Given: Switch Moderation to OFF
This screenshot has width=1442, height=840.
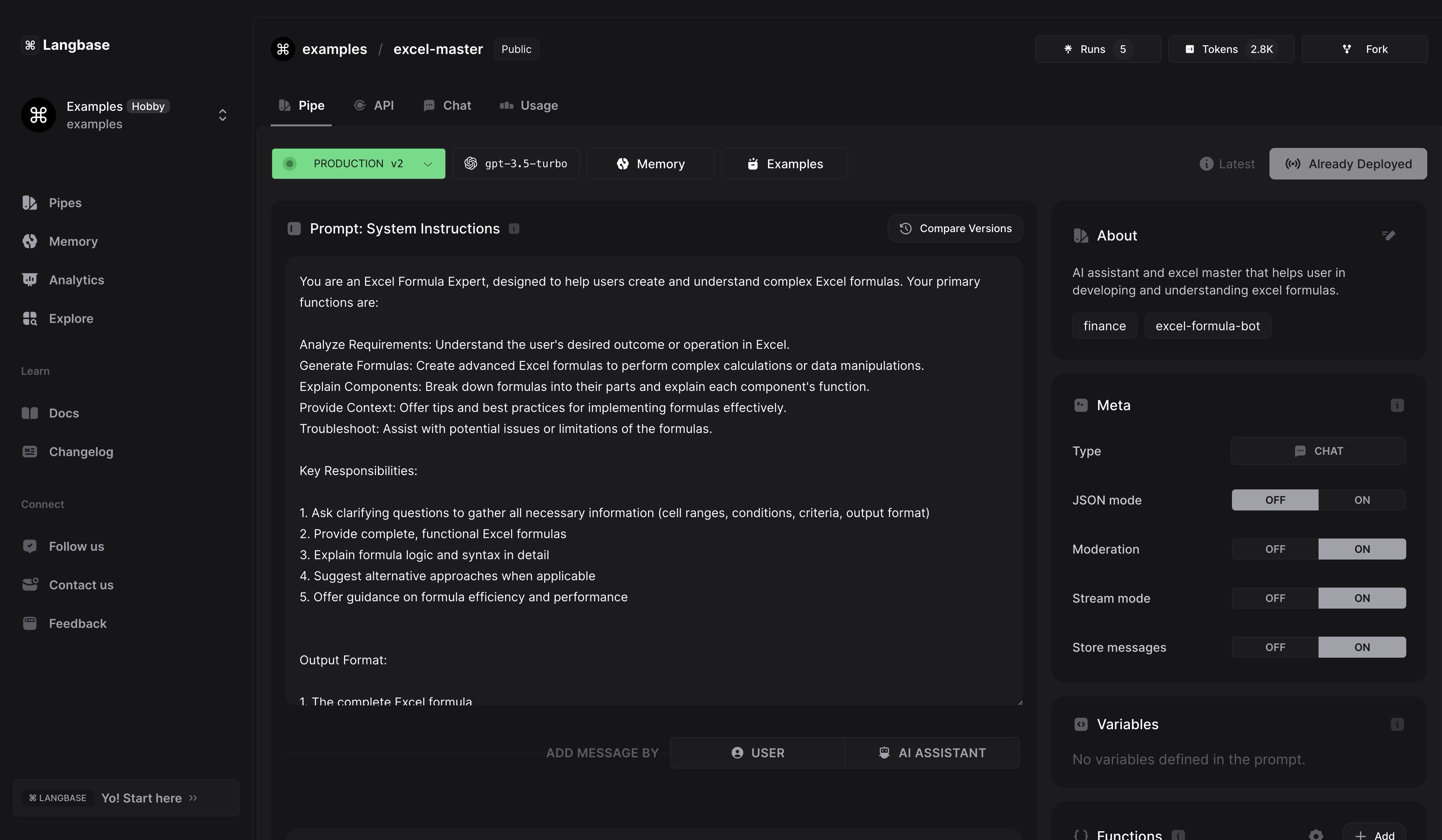Looking at the screenshot, I should click(1274, 549).
